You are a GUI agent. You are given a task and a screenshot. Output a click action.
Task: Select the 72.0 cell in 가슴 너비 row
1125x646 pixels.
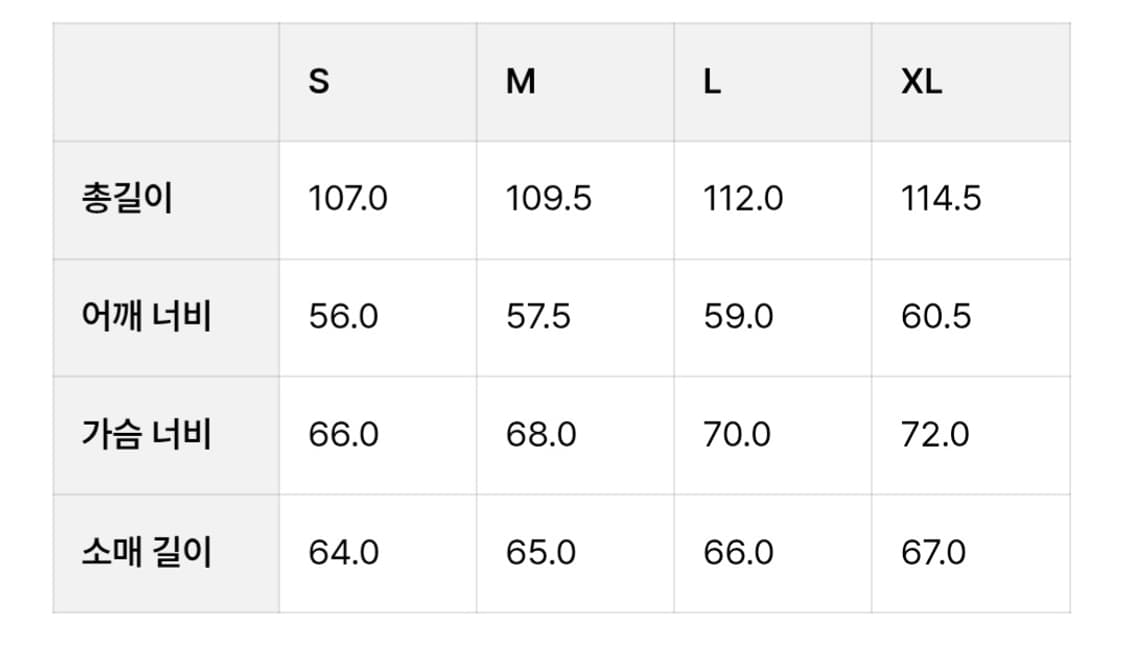tap(935, 435)
